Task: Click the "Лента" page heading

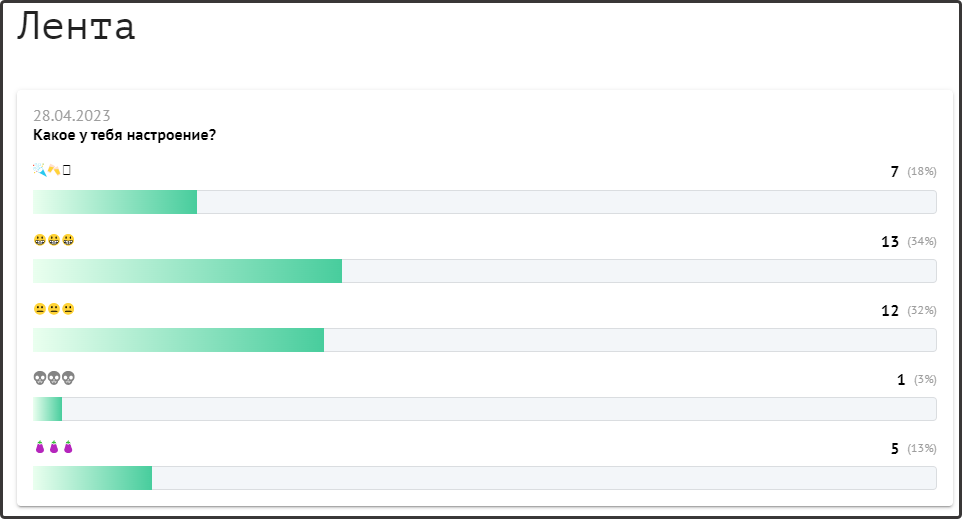Action: [x=76, y=27]
